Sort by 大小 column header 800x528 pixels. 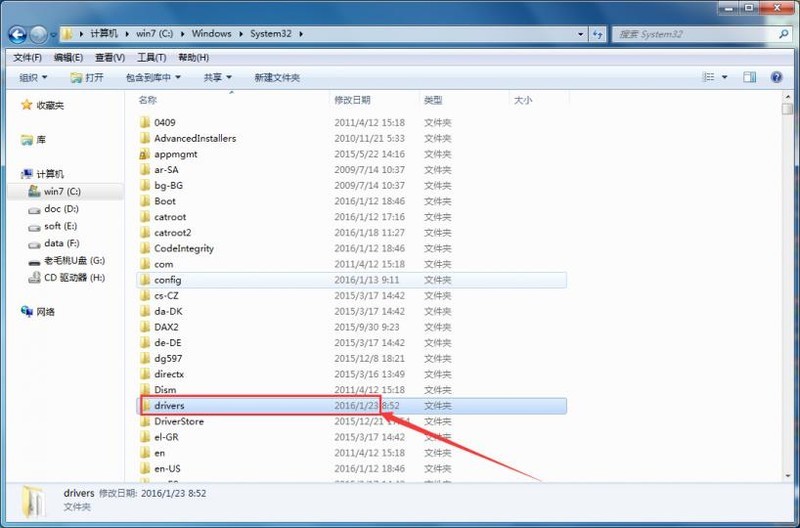click(x=523, y=100)
